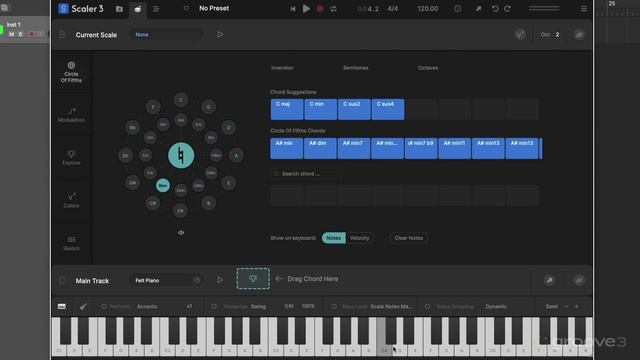Select the A# min7 chord pad

[x=353, y=148]
